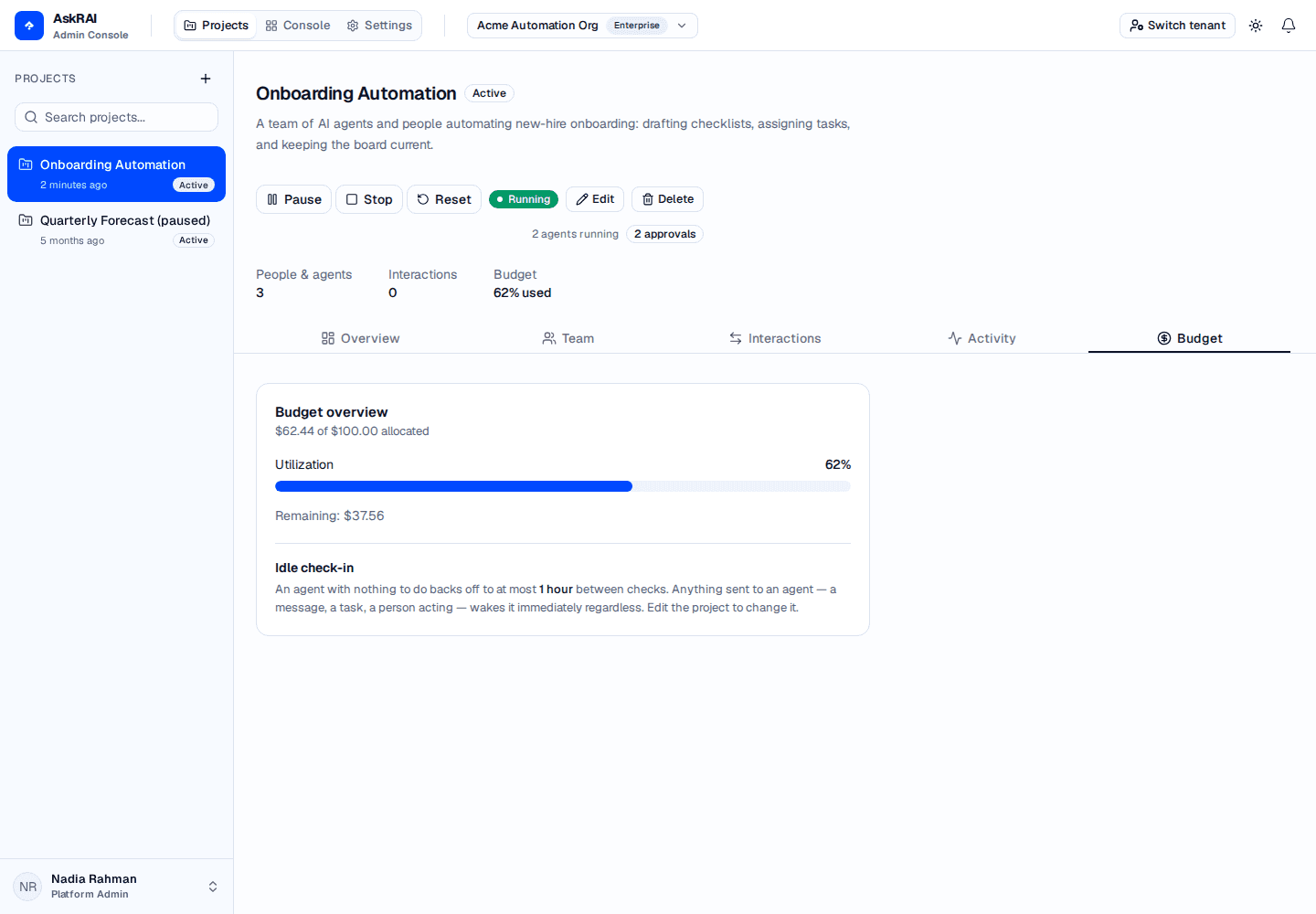Switch to the Budget tab

tap(1189, 338)
